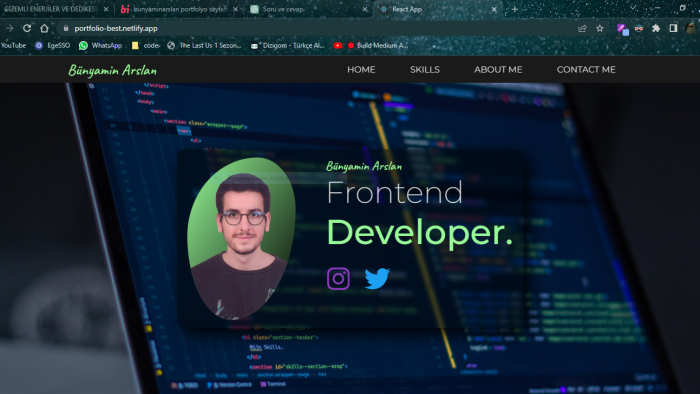Viewport: 700px width, 394px height.
Task: Reload the current page
Action: (27, 28)
